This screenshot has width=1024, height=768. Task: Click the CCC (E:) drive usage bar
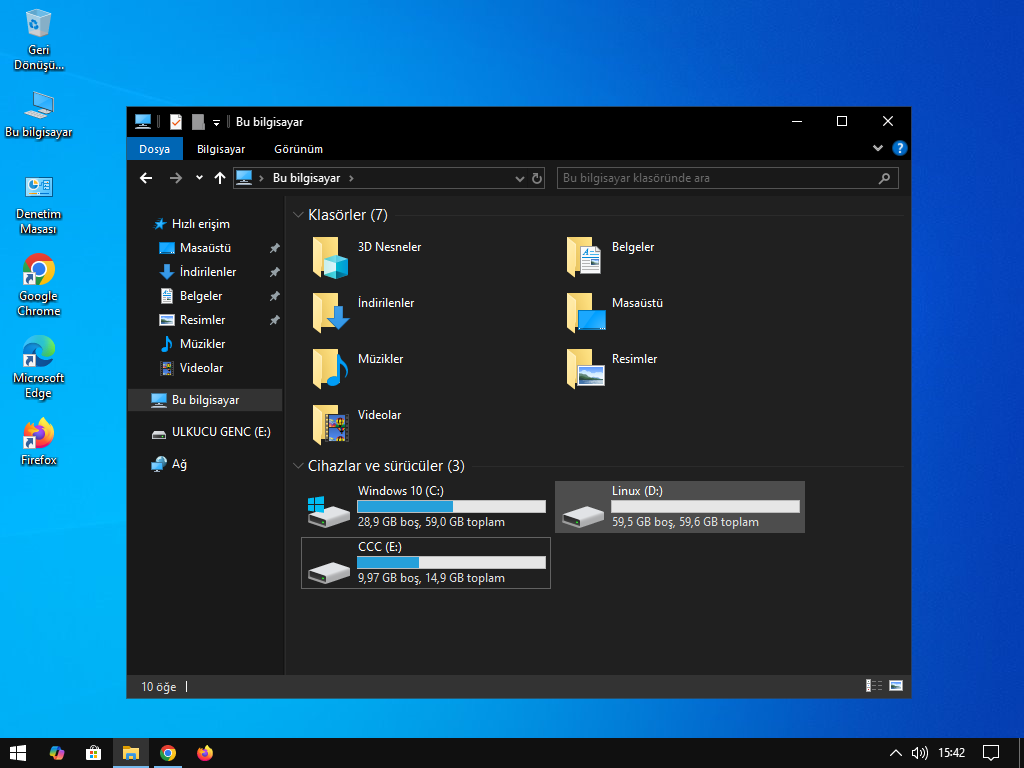click(451, 563)
